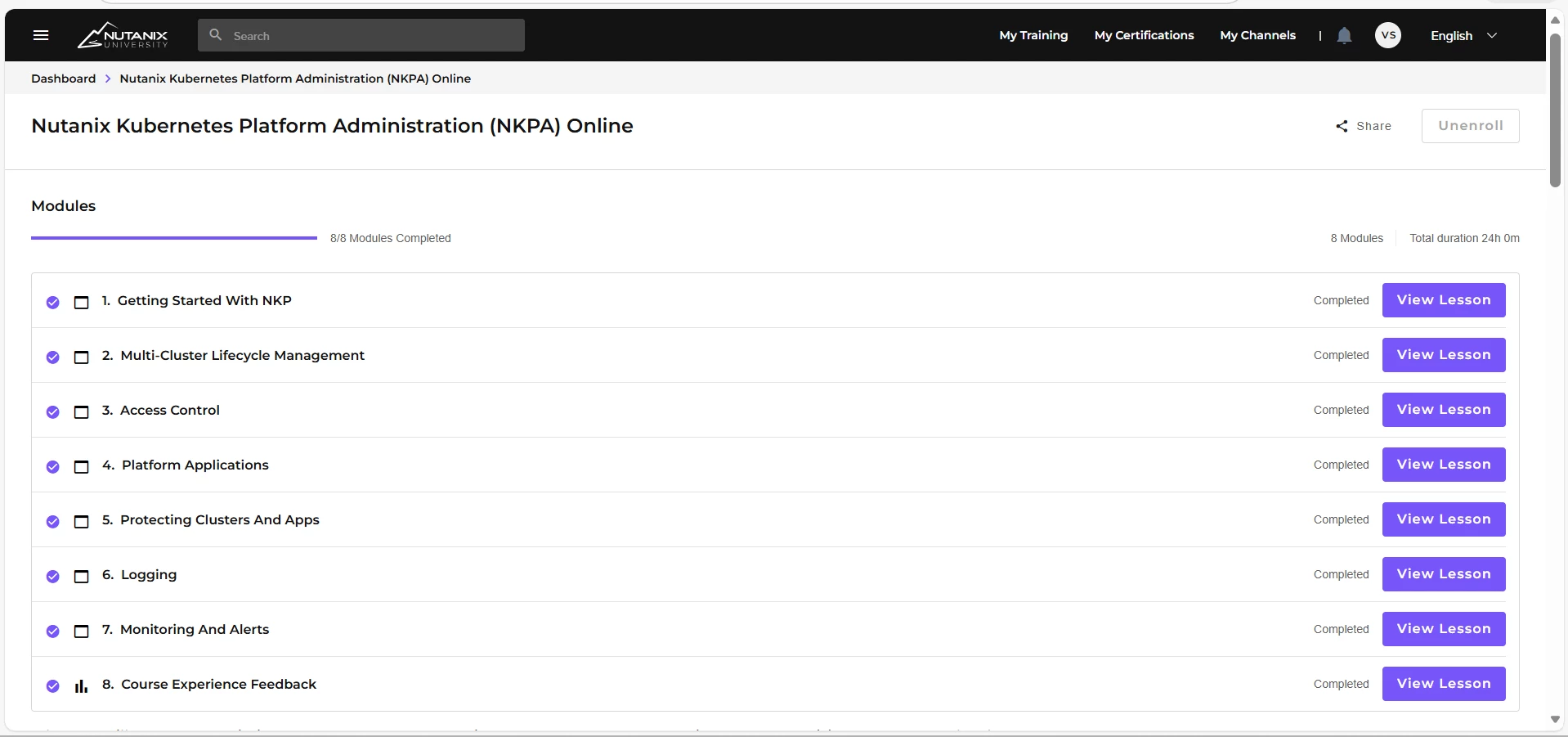
Task: Click the module type icon for Logging
Action: (82, 577)
